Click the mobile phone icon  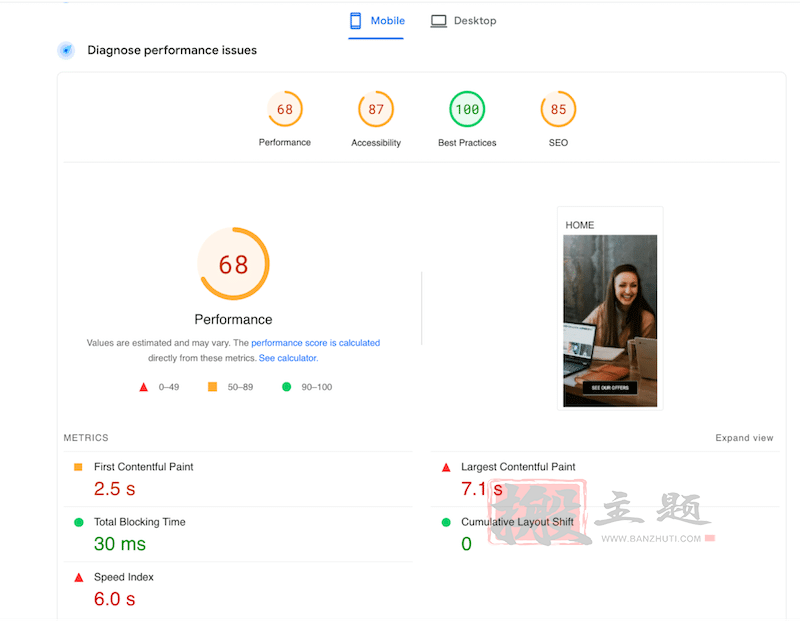[x=356, y=21]
